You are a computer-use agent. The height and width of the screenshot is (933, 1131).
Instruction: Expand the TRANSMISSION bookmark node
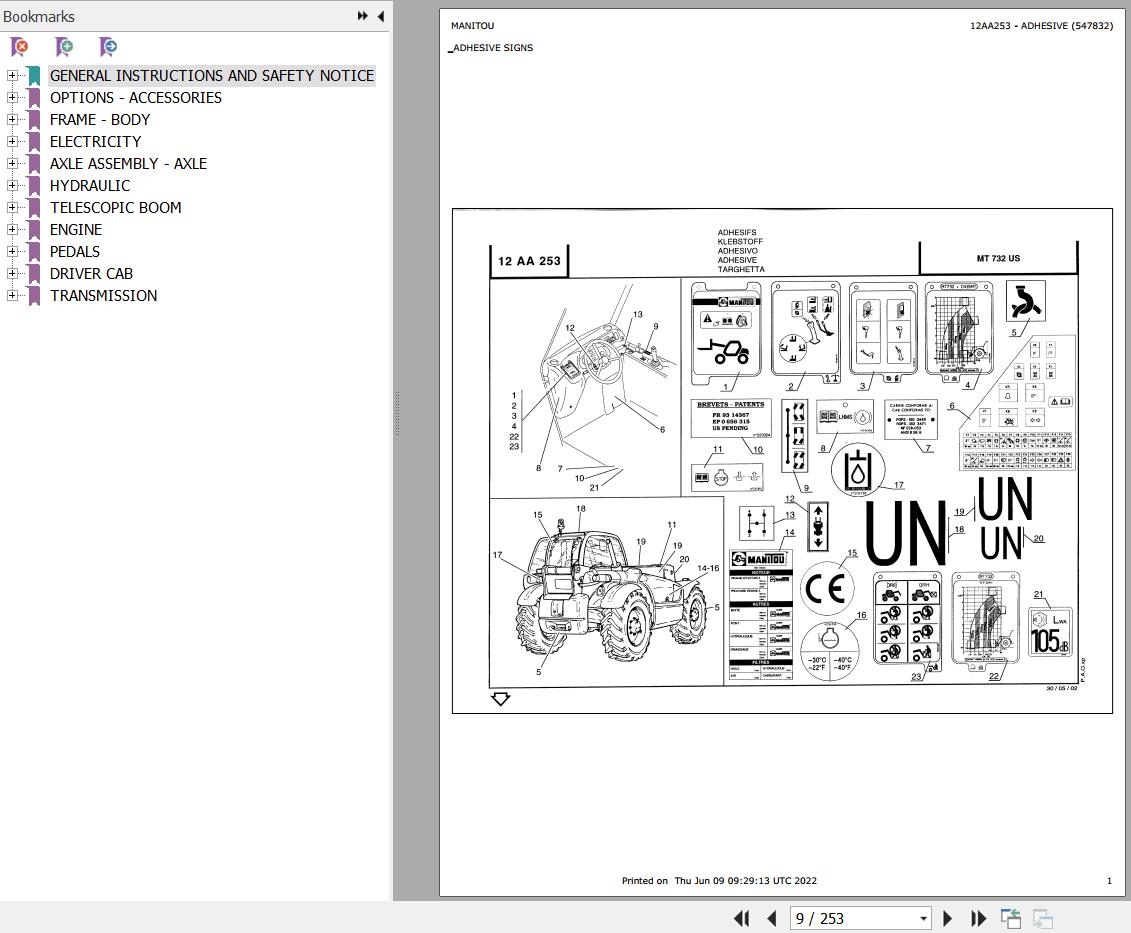click(12, 295)
